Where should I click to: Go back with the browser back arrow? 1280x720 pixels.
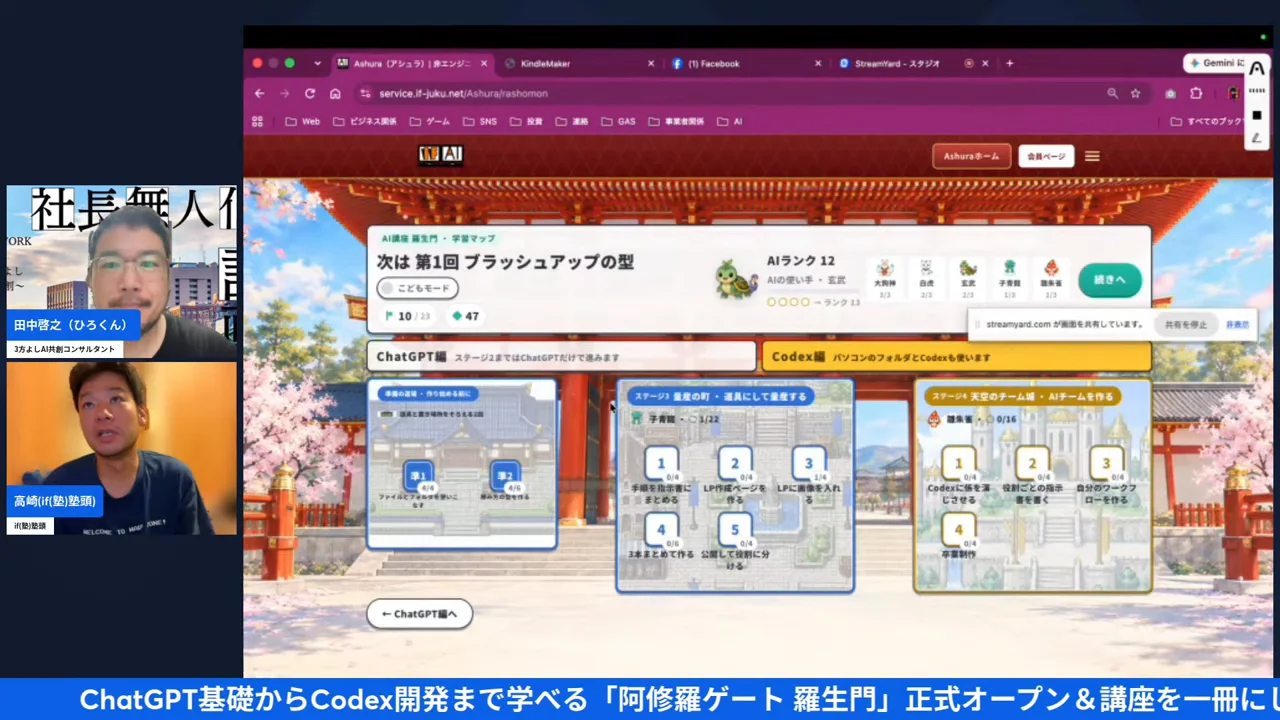(260, 93)
